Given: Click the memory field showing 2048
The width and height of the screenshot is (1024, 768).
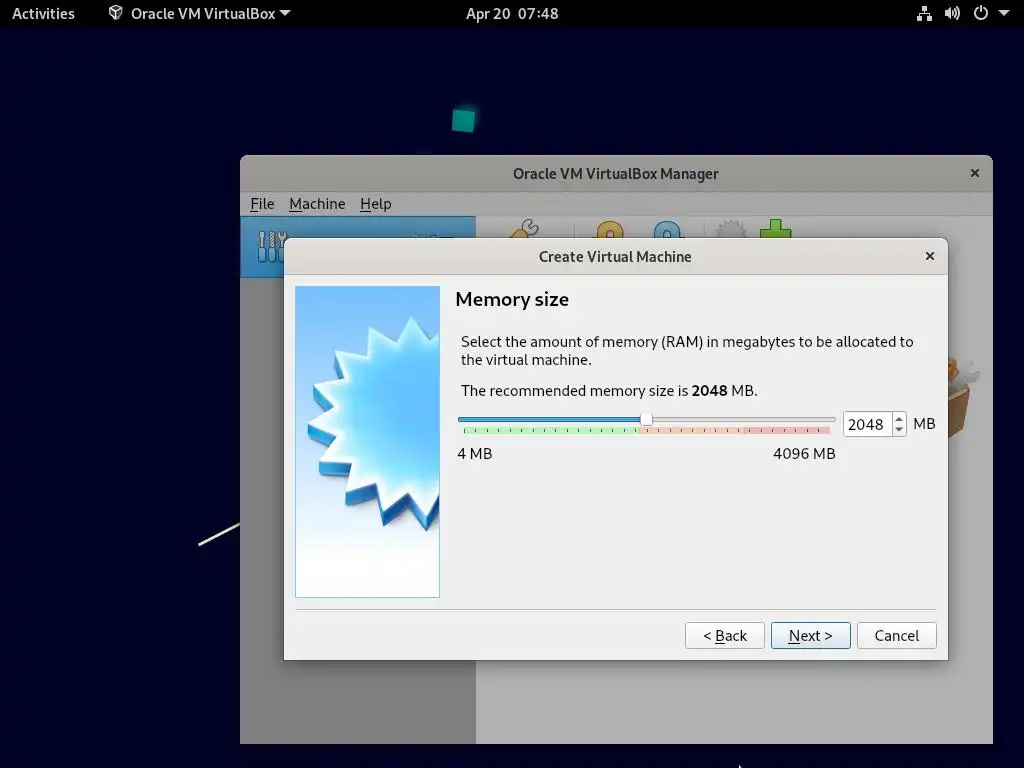Looking at the screenshot, I should 867,424.
